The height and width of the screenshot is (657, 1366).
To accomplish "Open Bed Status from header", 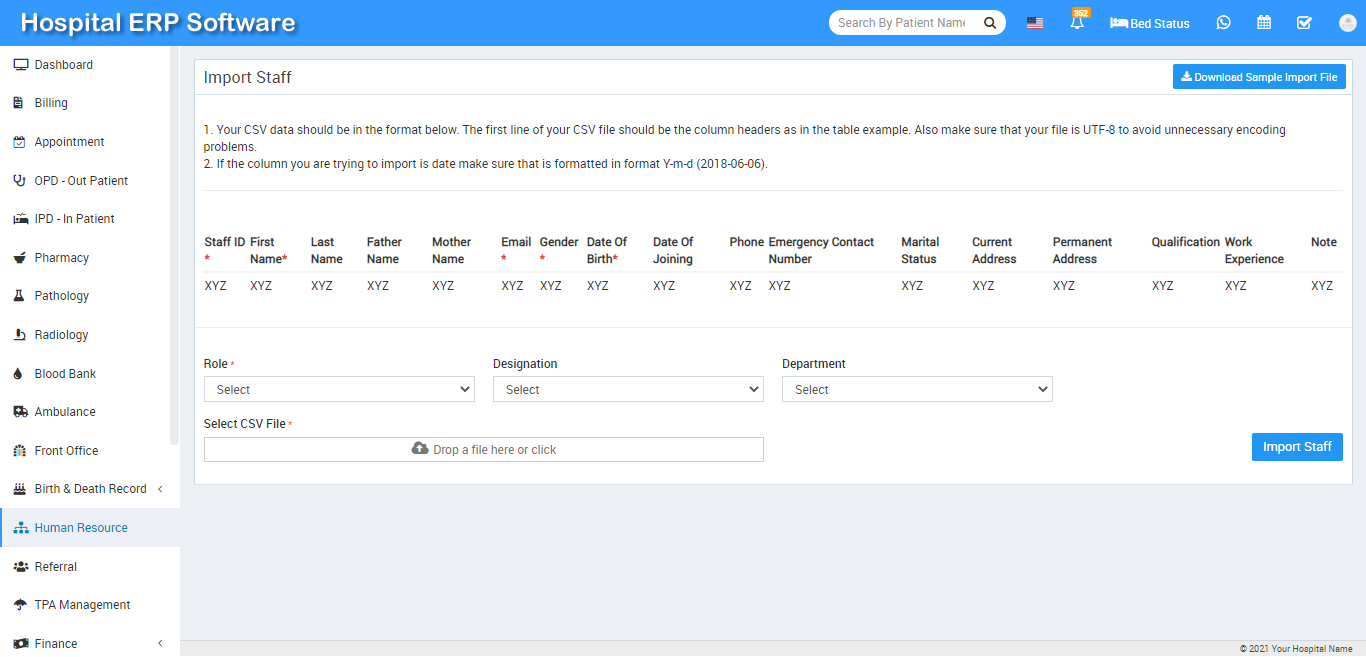I will pyautogui.click(x=1150, y=23).
